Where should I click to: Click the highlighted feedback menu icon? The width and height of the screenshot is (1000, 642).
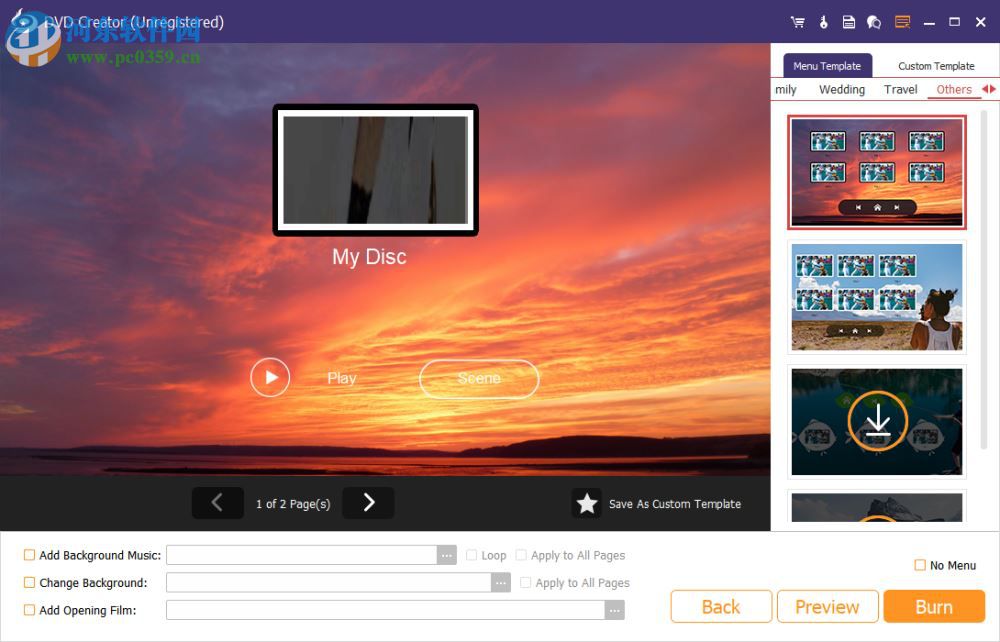click(x=902, y=21)
